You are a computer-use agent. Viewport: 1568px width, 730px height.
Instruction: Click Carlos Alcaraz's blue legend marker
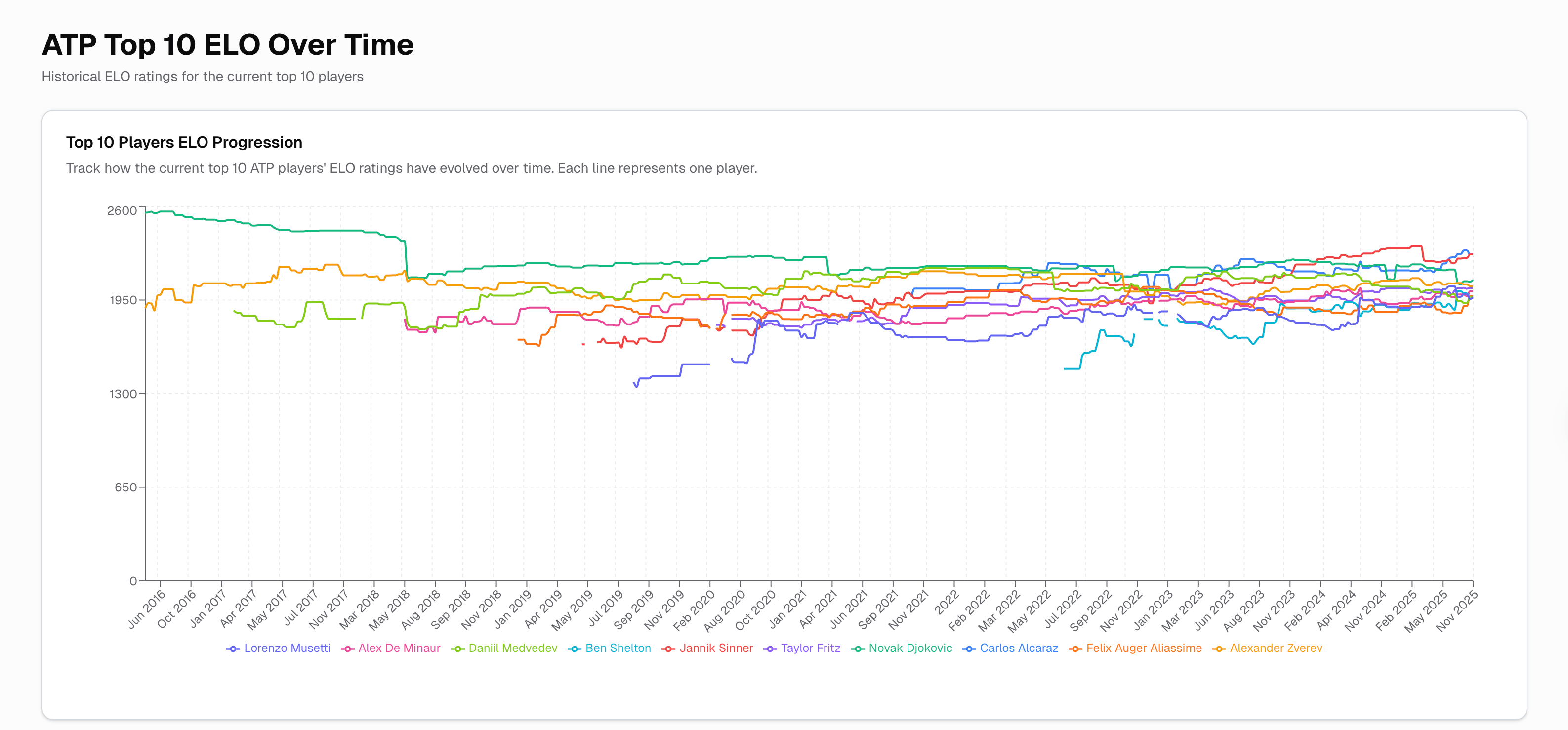pyautogui.click(x=969, y=649)
